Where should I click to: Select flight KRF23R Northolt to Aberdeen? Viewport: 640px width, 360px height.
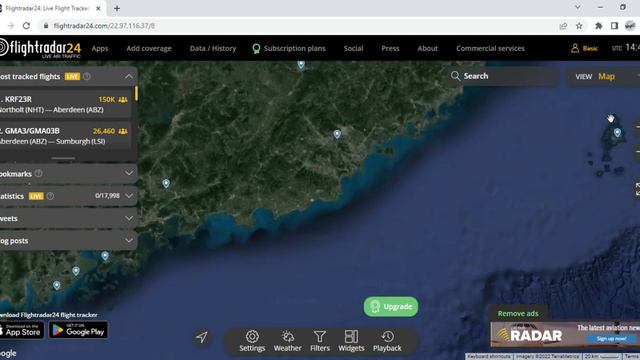point(65,104)
